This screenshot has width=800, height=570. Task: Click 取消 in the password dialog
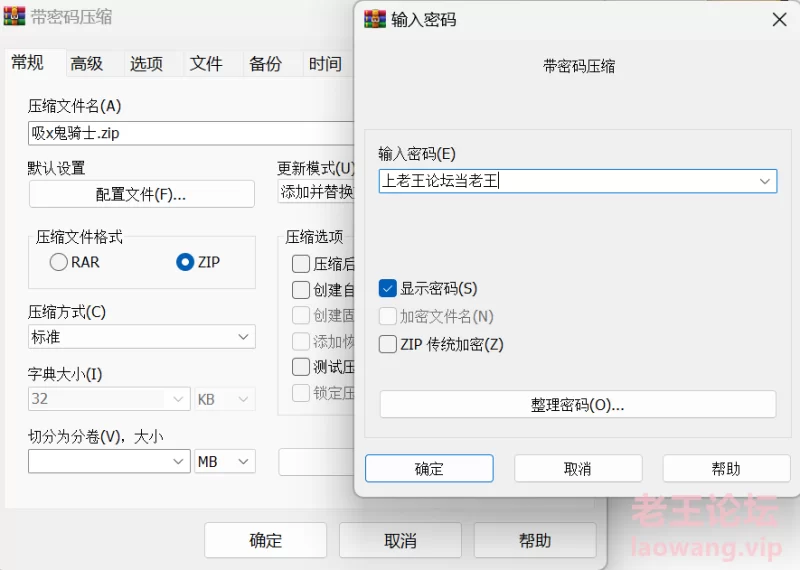pyautogui.click(x=577, y=468)
